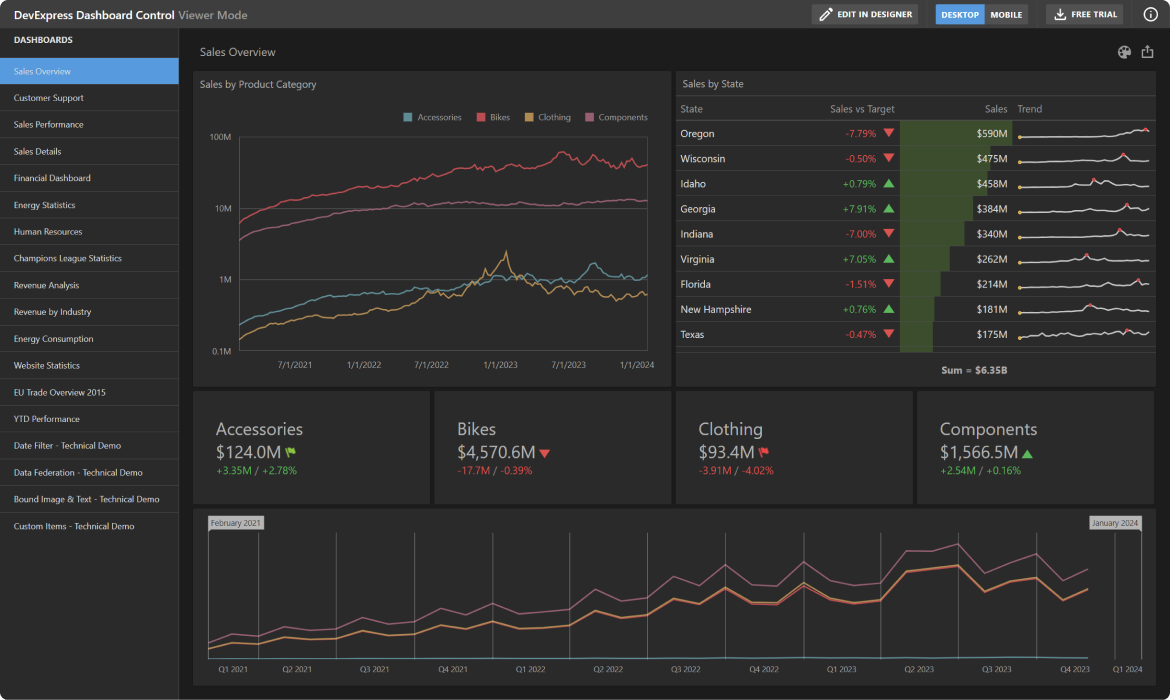Screen dimensions: 1170x700
Task: Open the color scheme palette icon
Action: pyautogui.click(x=1124, y=51)
